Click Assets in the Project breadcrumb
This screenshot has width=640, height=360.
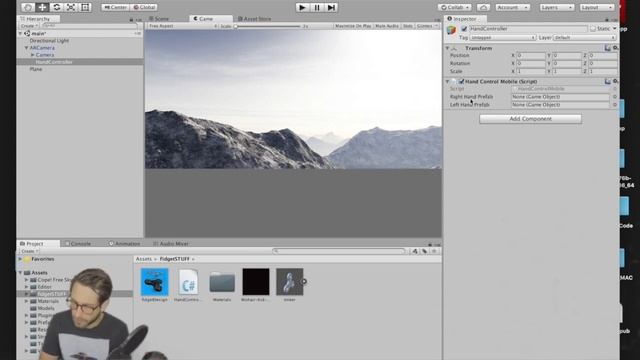point(144,259)
